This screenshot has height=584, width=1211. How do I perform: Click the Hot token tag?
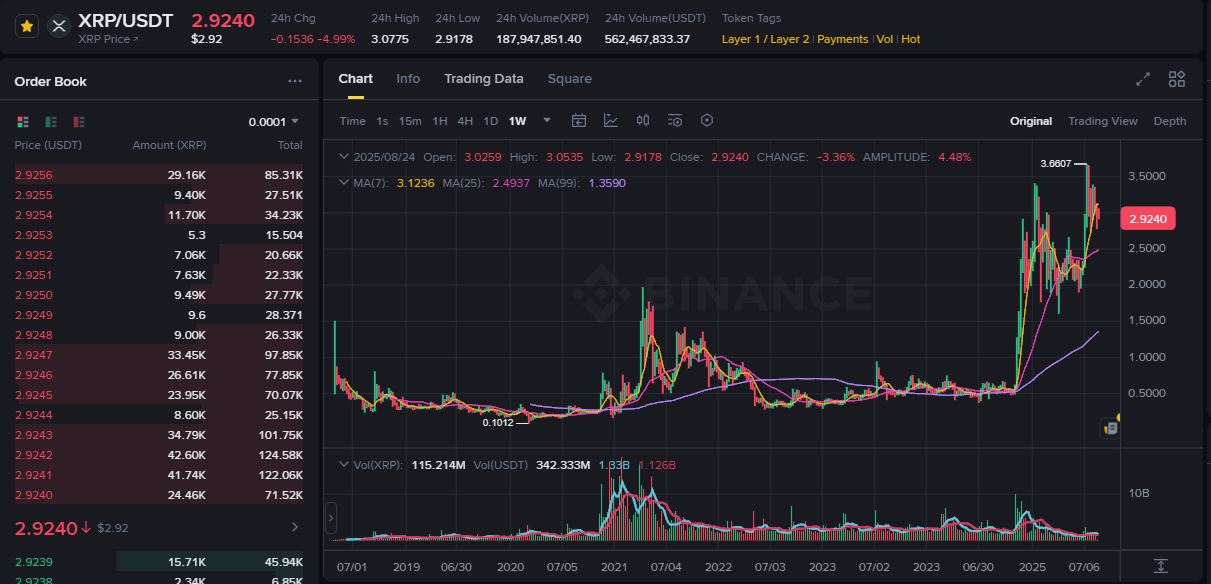[911, 39]
